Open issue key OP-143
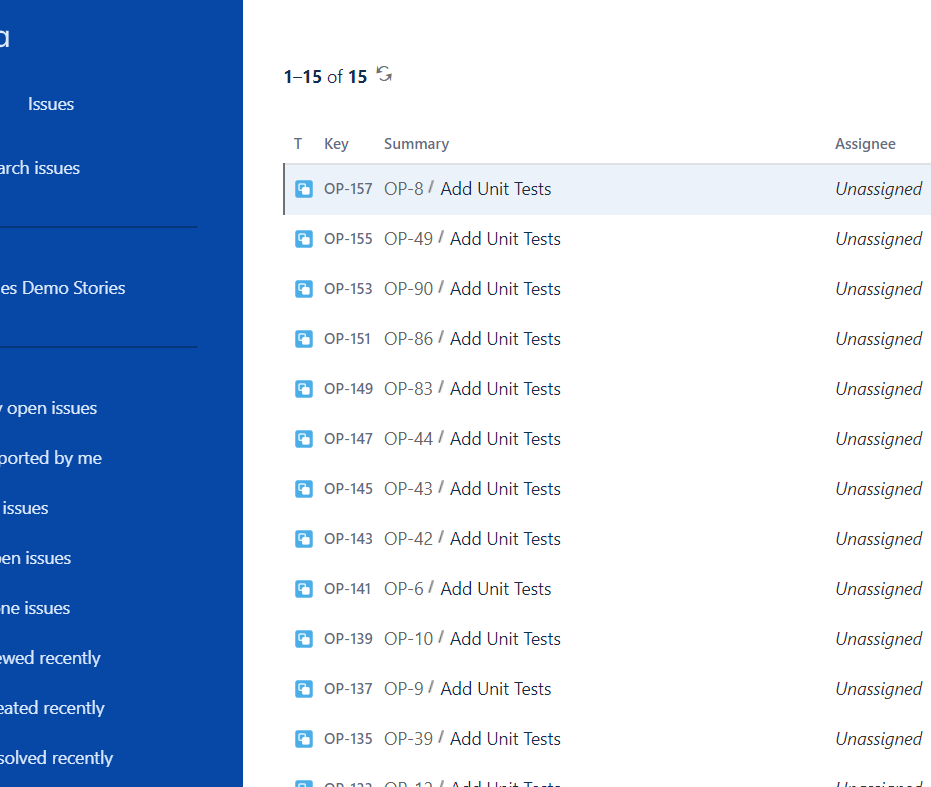Image resolution: width=931 pixels, height=787 pixels. (x=348, y=538)
